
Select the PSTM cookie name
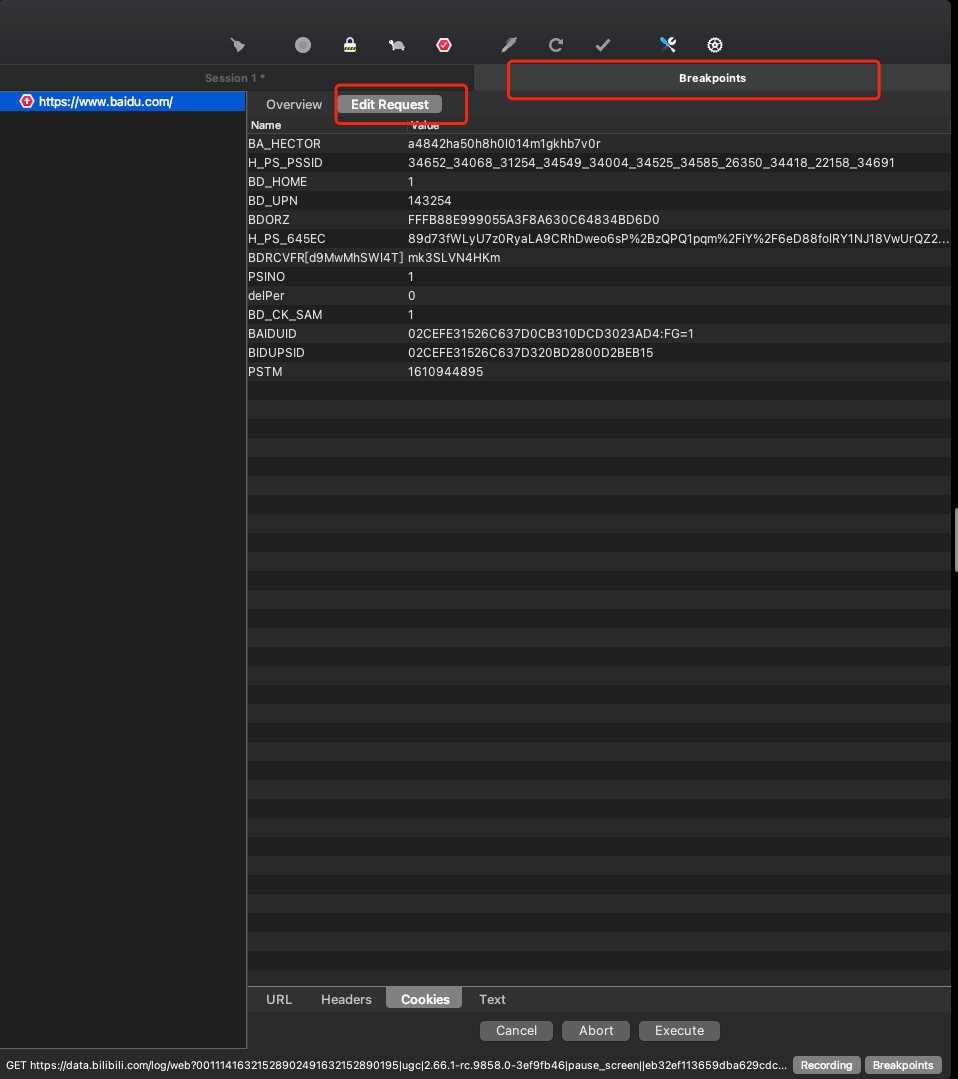point(265,372)
